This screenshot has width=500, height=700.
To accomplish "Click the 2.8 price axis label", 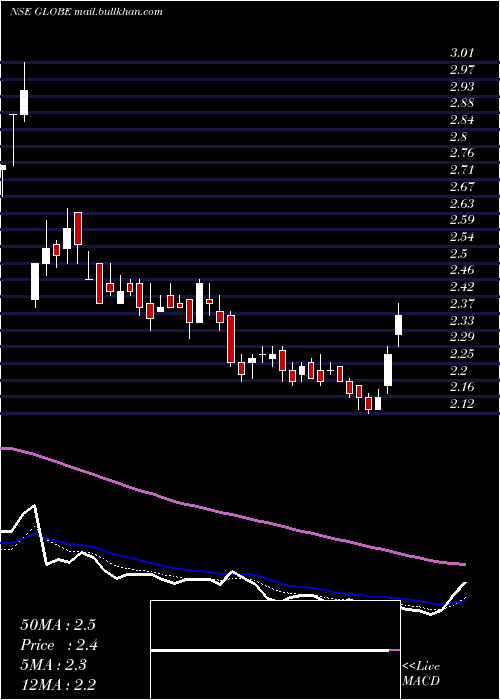I will pos(458,137).
